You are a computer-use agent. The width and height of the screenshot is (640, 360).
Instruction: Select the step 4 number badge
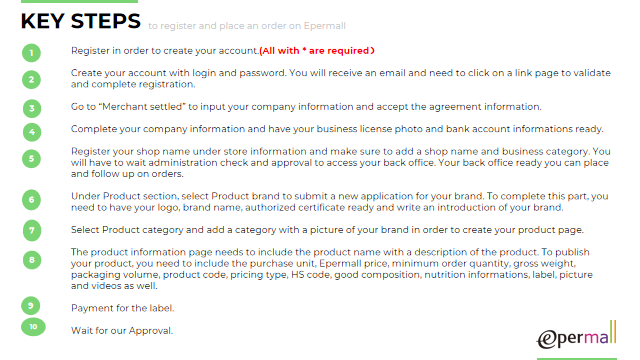click(x=32, y=132)
